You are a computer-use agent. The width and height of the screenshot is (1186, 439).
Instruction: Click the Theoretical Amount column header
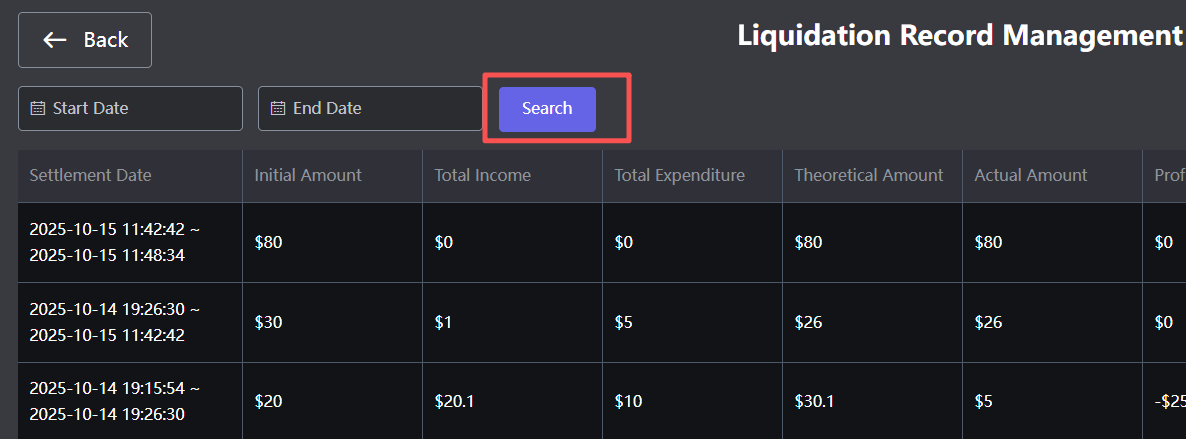tap(868, 176)
